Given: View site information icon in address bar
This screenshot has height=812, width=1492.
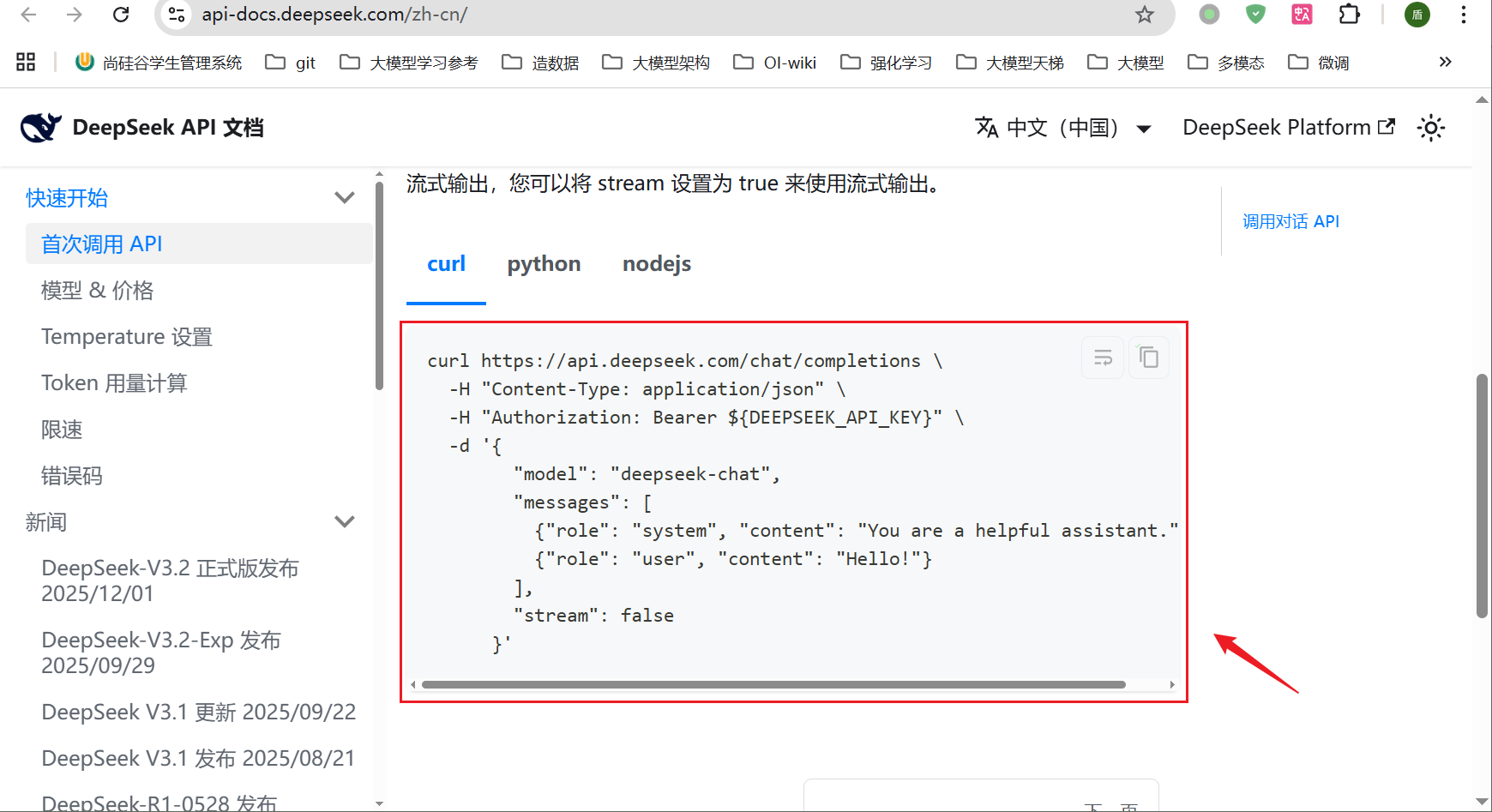Looking at the screenshot, I should pos(177,15).
